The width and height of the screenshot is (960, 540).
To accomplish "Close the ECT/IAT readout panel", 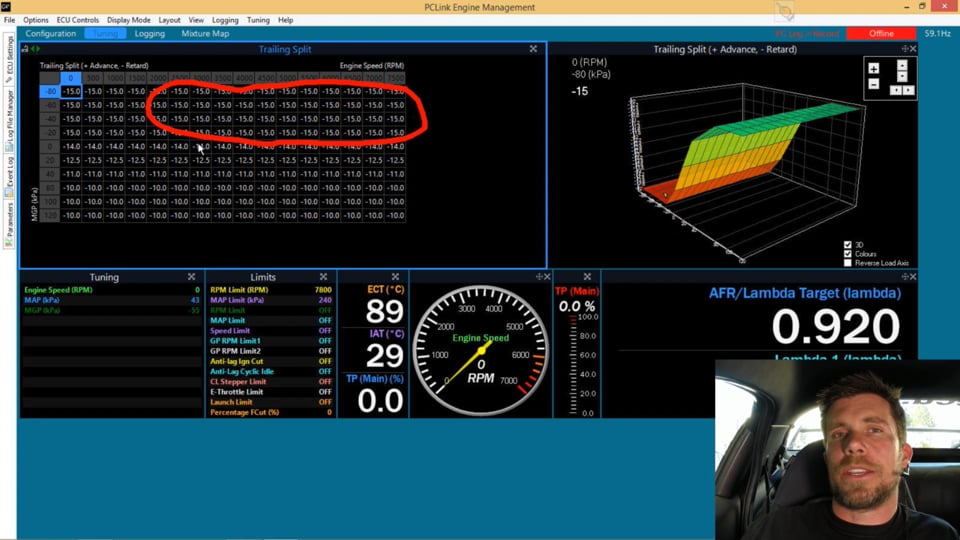I will pyautogui.click(x=395, y=277).
